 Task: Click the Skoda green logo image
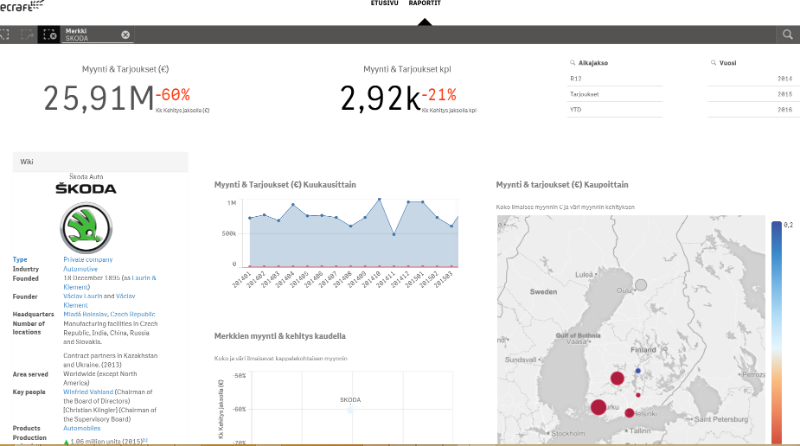86,228
